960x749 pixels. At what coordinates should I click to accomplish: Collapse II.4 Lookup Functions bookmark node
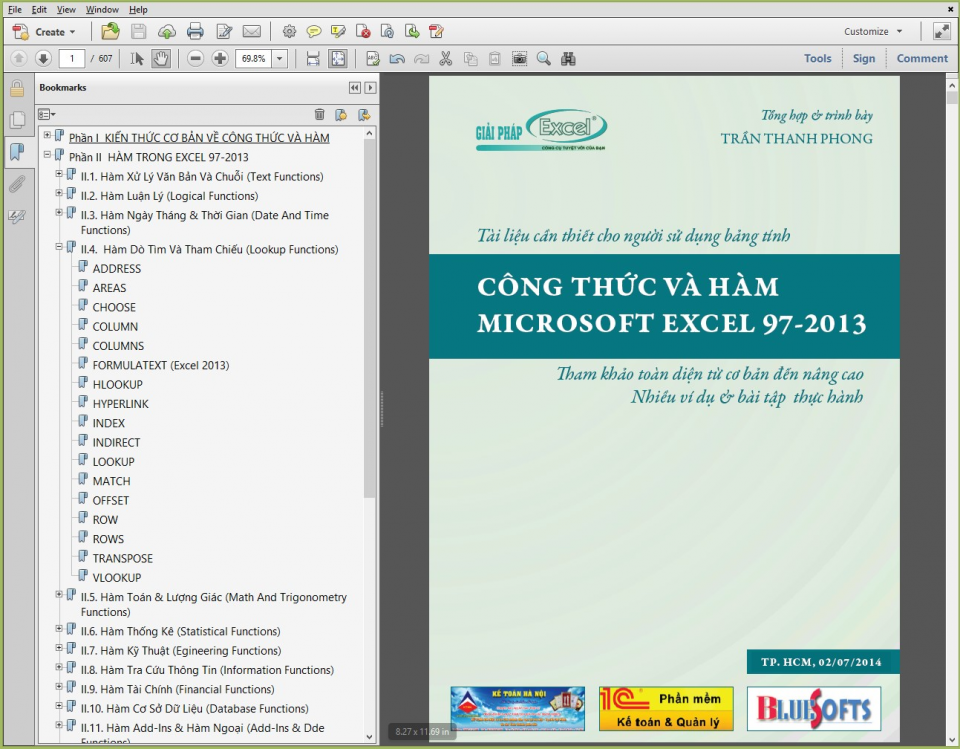pyautogui.click(x=59, y=248)
